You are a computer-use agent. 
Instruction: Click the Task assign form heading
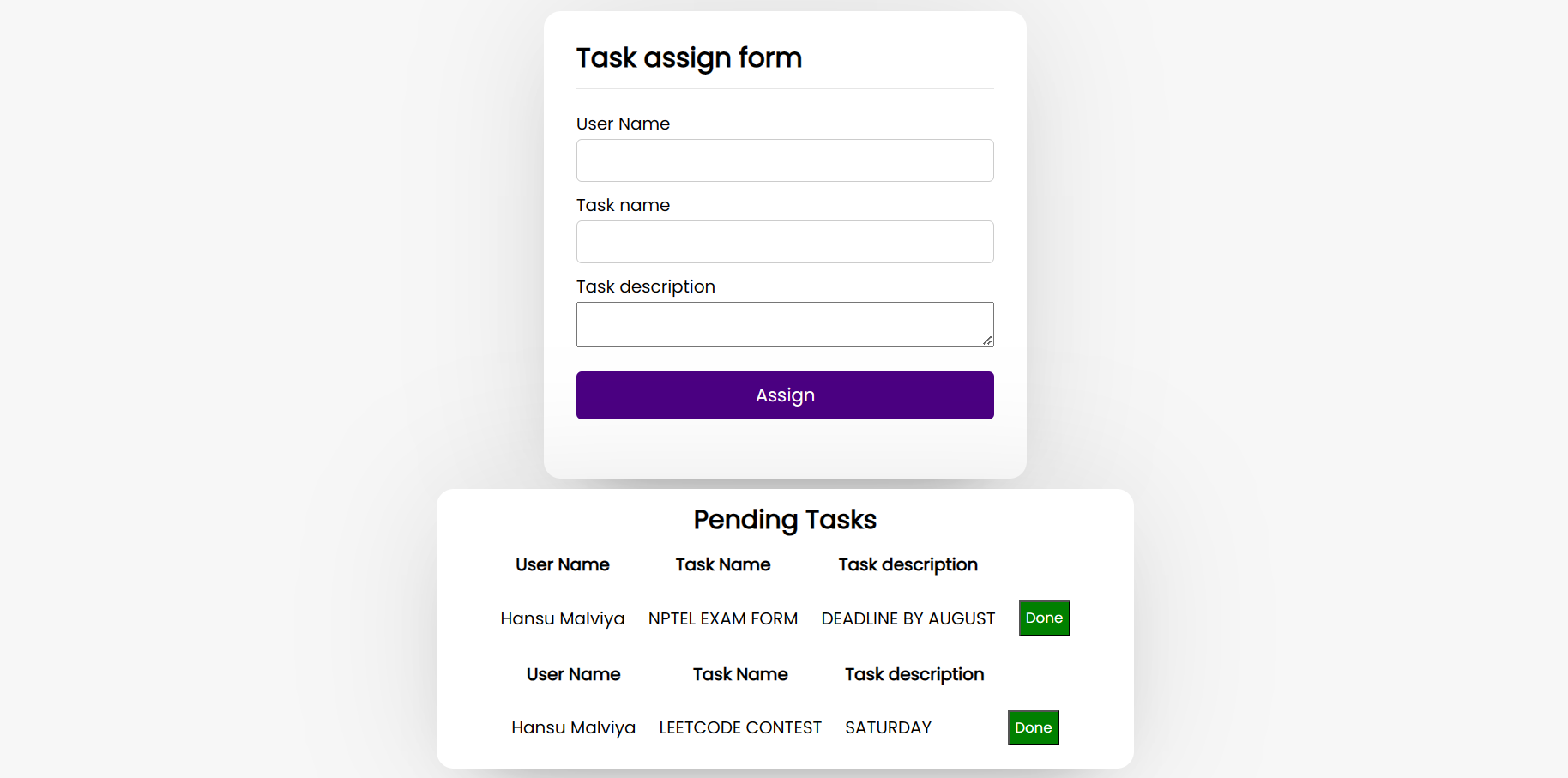coord(689,57)
